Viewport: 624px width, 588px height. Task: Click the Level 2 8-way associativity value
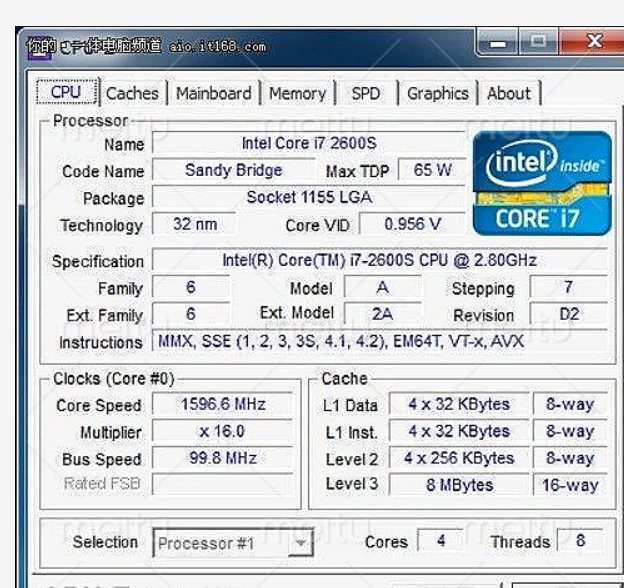[570, 458]
